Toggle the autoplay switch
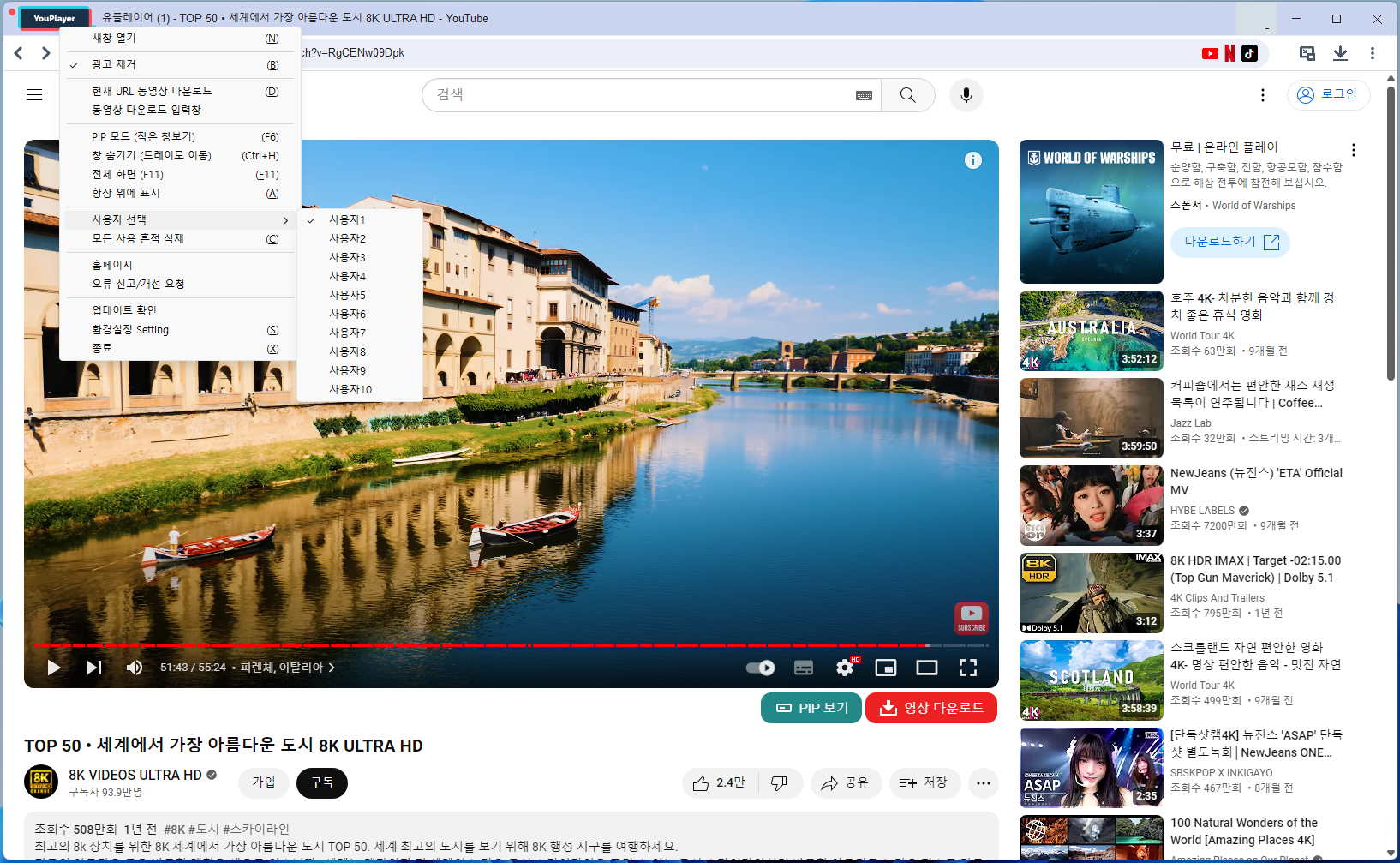Image resolution: width=1400 pixels, height=863 pixels. tap(760, 668)
